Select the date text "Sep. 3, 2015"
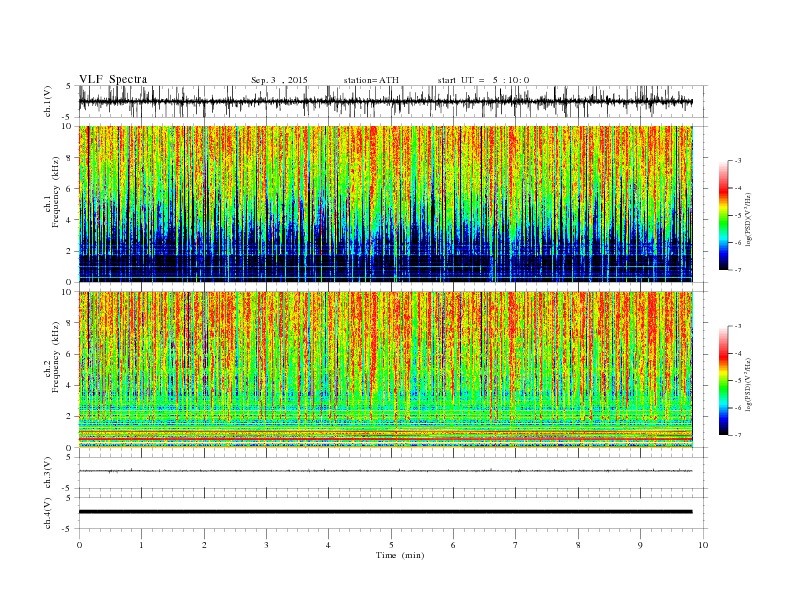This screenshot has width=792, height=612. pos(279,80)
